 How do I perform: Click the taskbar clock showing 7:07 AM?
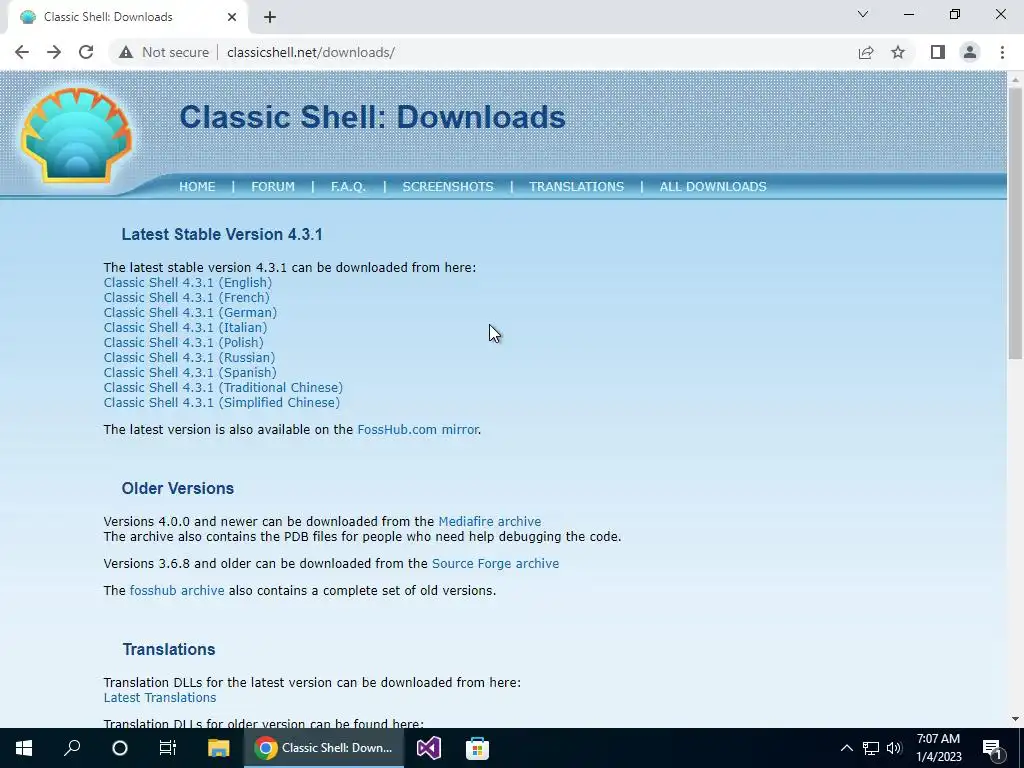(938, 748)
